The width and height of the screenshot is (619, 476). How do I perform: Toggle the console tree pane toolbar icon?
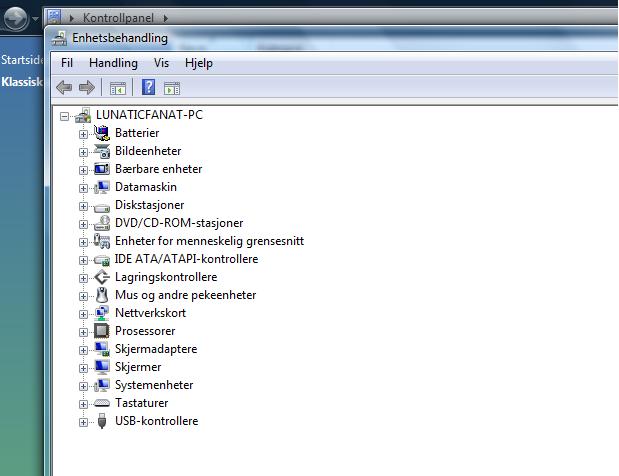(118, 88)
